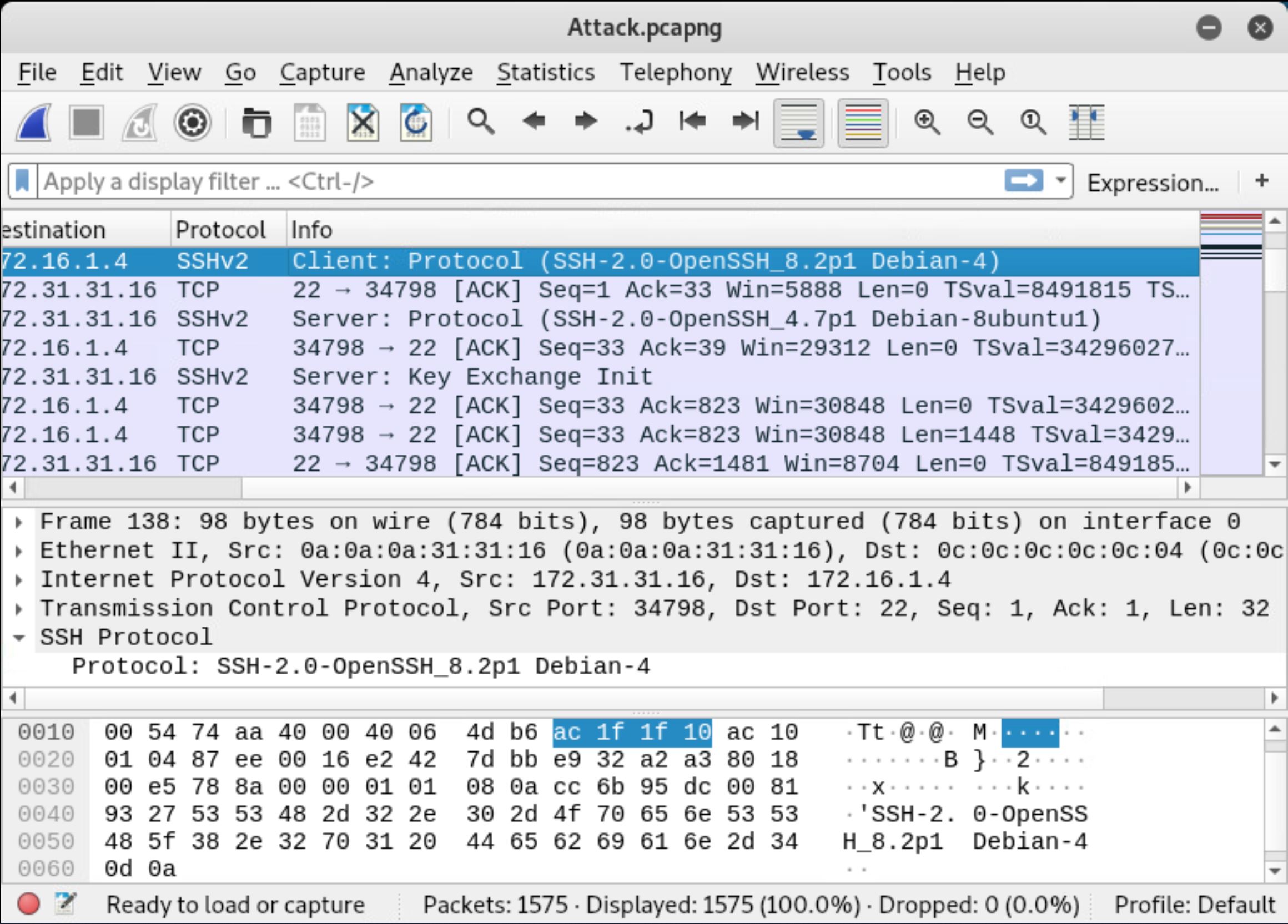1288x924 pixels.
Task: Click the Expression... button
Action: [x=1153, y=183]
